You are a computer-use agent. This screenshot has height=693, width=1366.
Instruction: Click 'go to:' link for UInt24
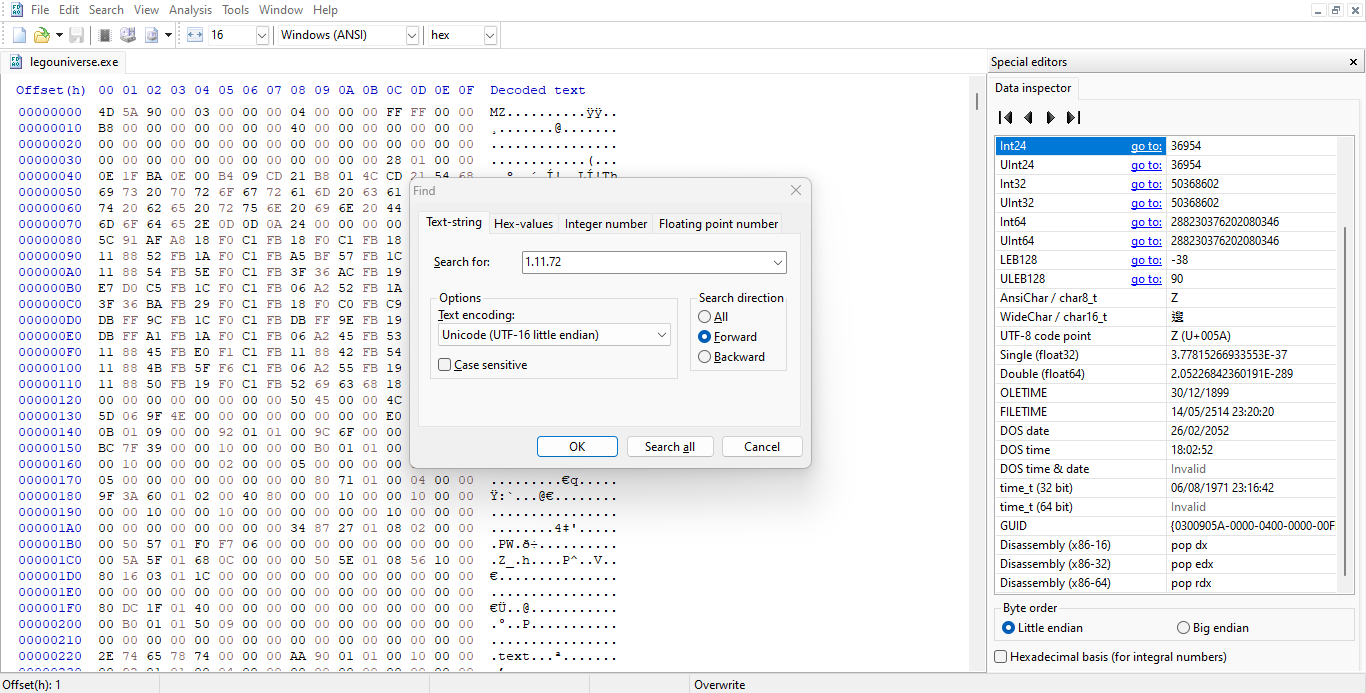click(x=1146, y=165)
